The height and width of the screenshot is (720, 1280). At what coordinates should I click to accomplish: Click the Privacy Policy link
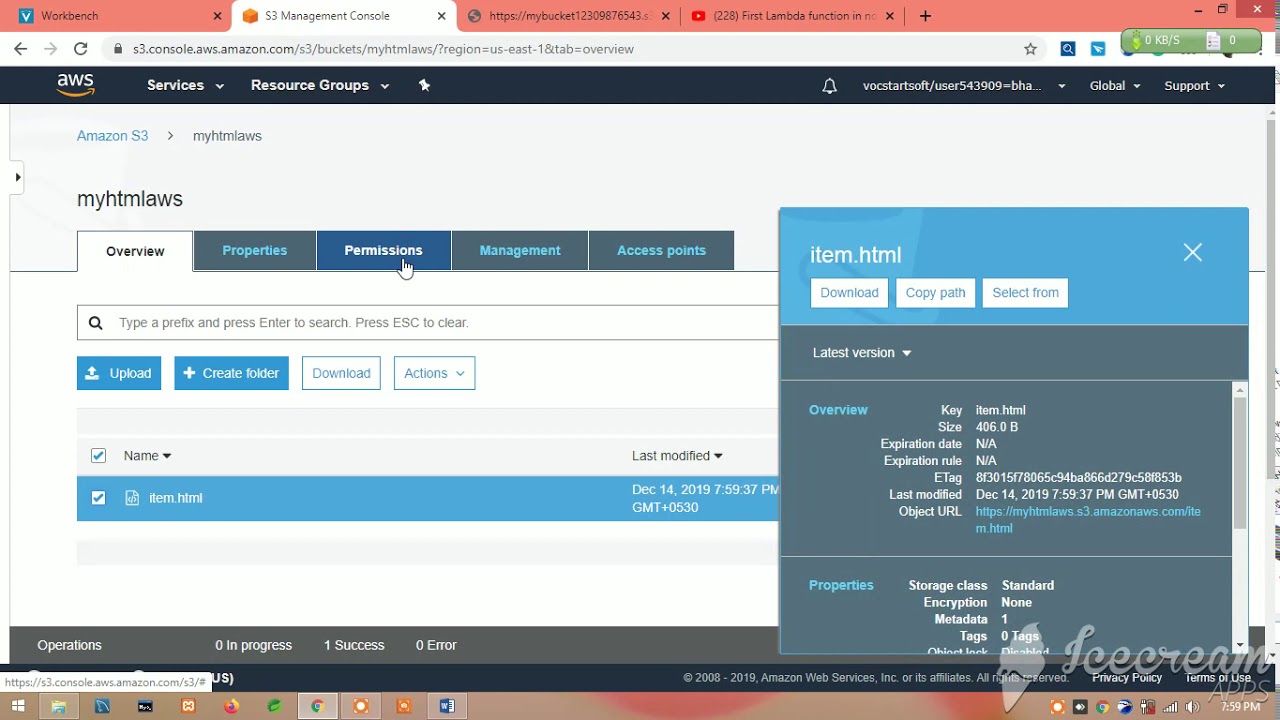[x=1127, y=678]
